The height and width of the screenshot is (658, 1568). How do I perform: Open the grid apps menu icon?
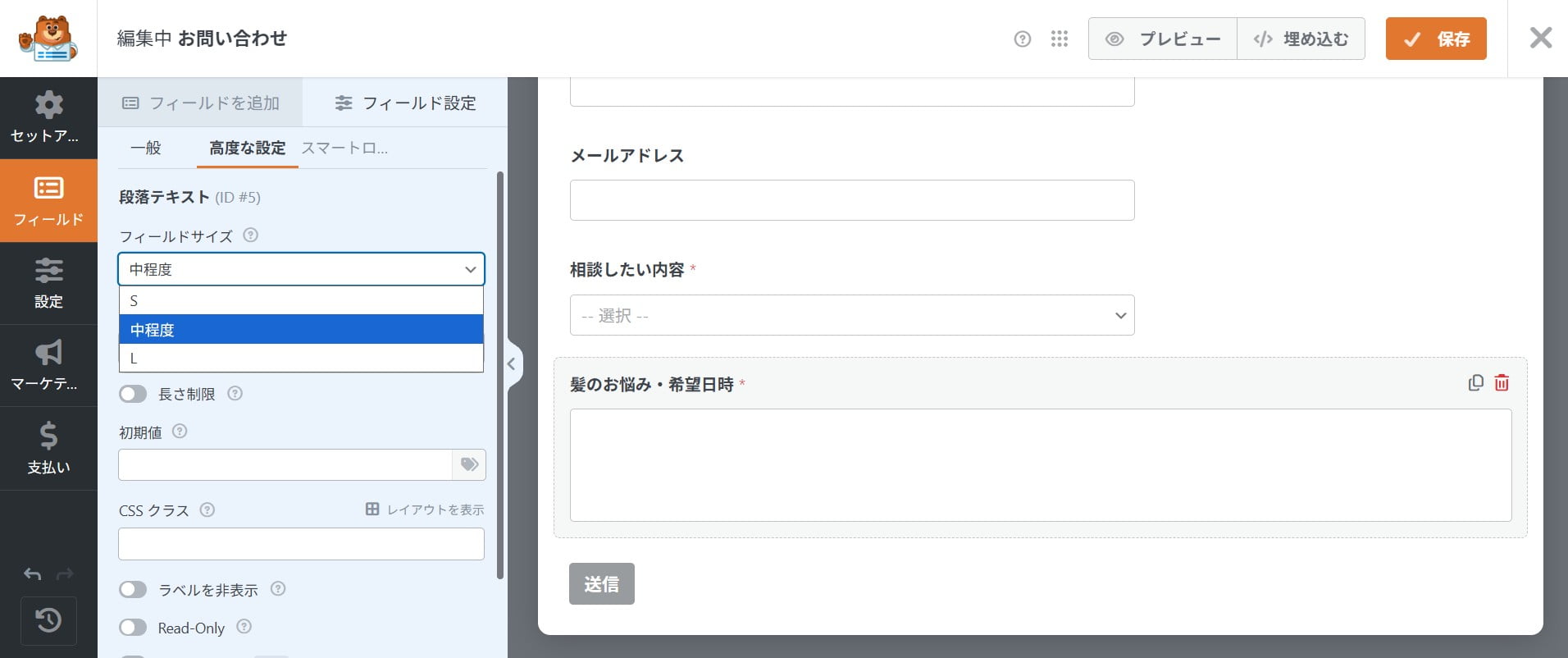1060,39
